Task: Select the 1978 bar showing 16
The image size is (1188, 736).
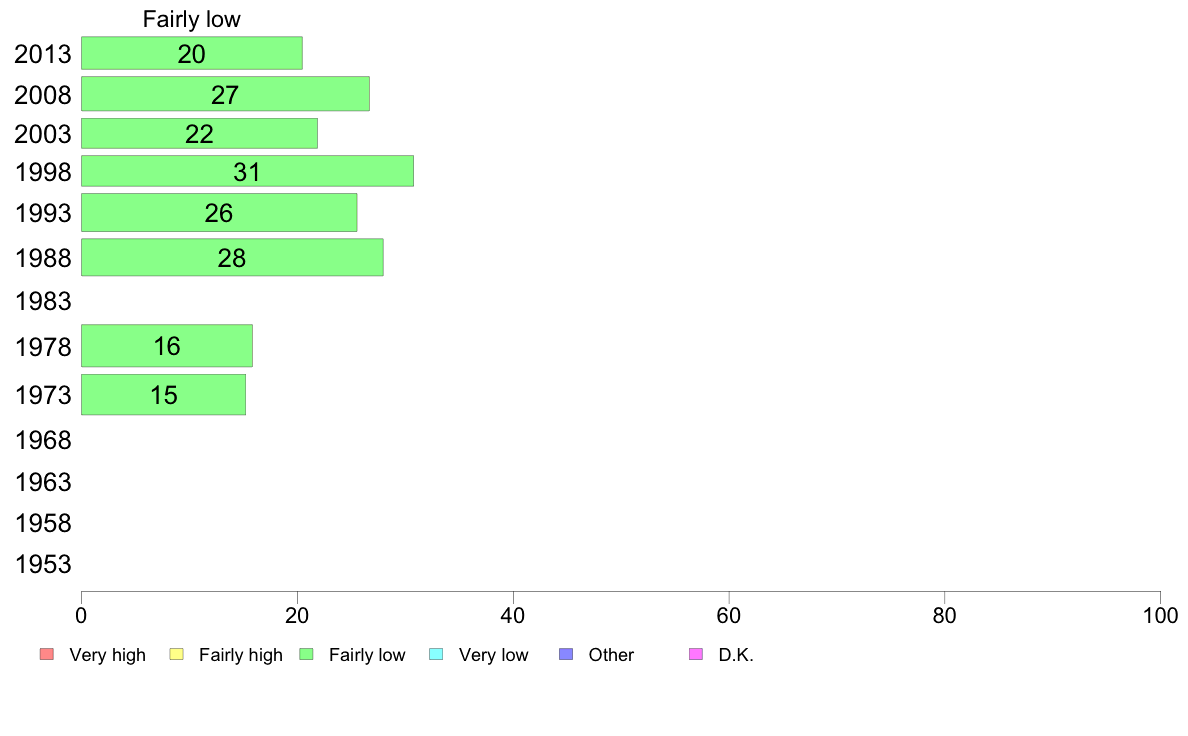Action: [167, 346]
